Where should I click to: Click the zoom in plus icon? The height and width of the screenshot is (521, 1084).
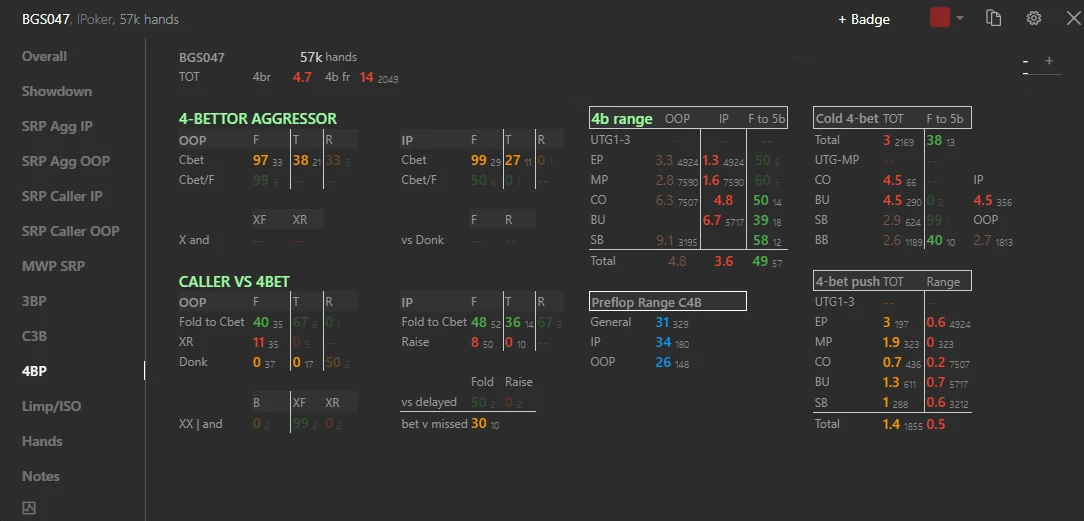pos(1049,61)
